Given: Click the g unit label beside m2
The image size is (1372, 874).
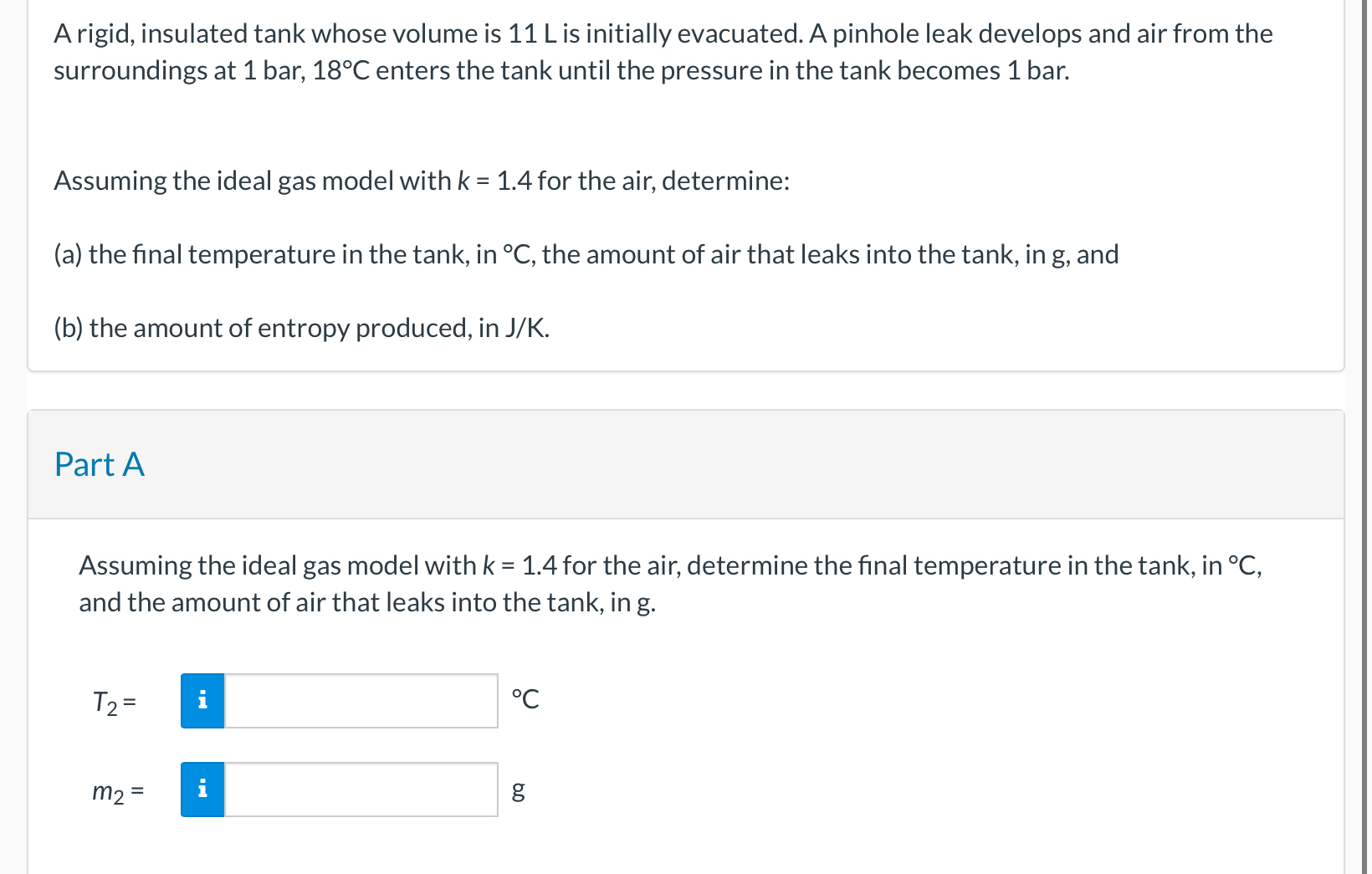Looking at the screenshot, I should tap(518, 790).
